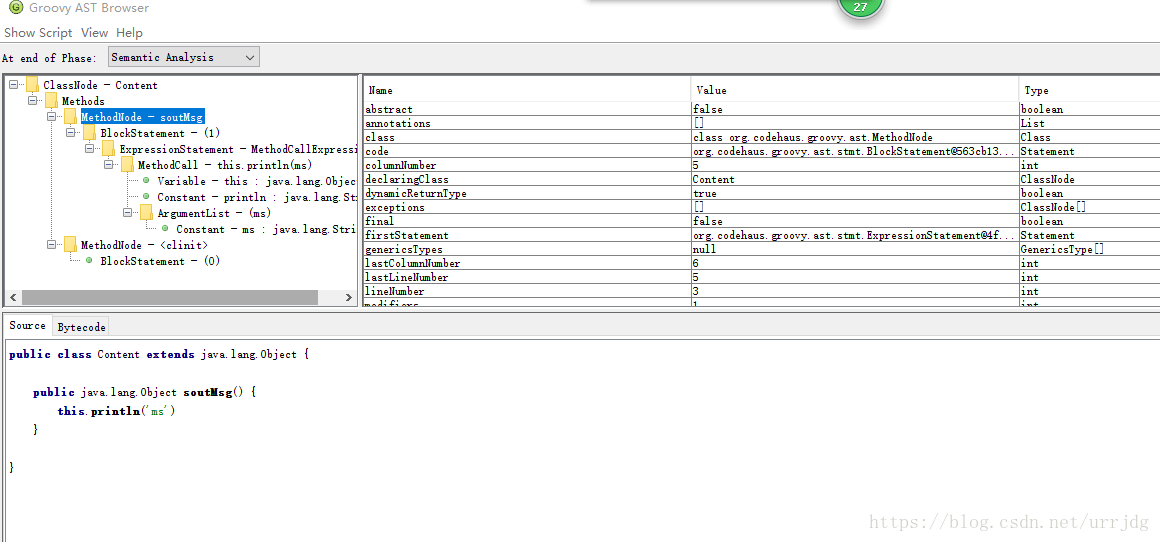Screen dimensions: 1160x542
Task: Click tree scrollbar right arrow
Action: [348, 297]
